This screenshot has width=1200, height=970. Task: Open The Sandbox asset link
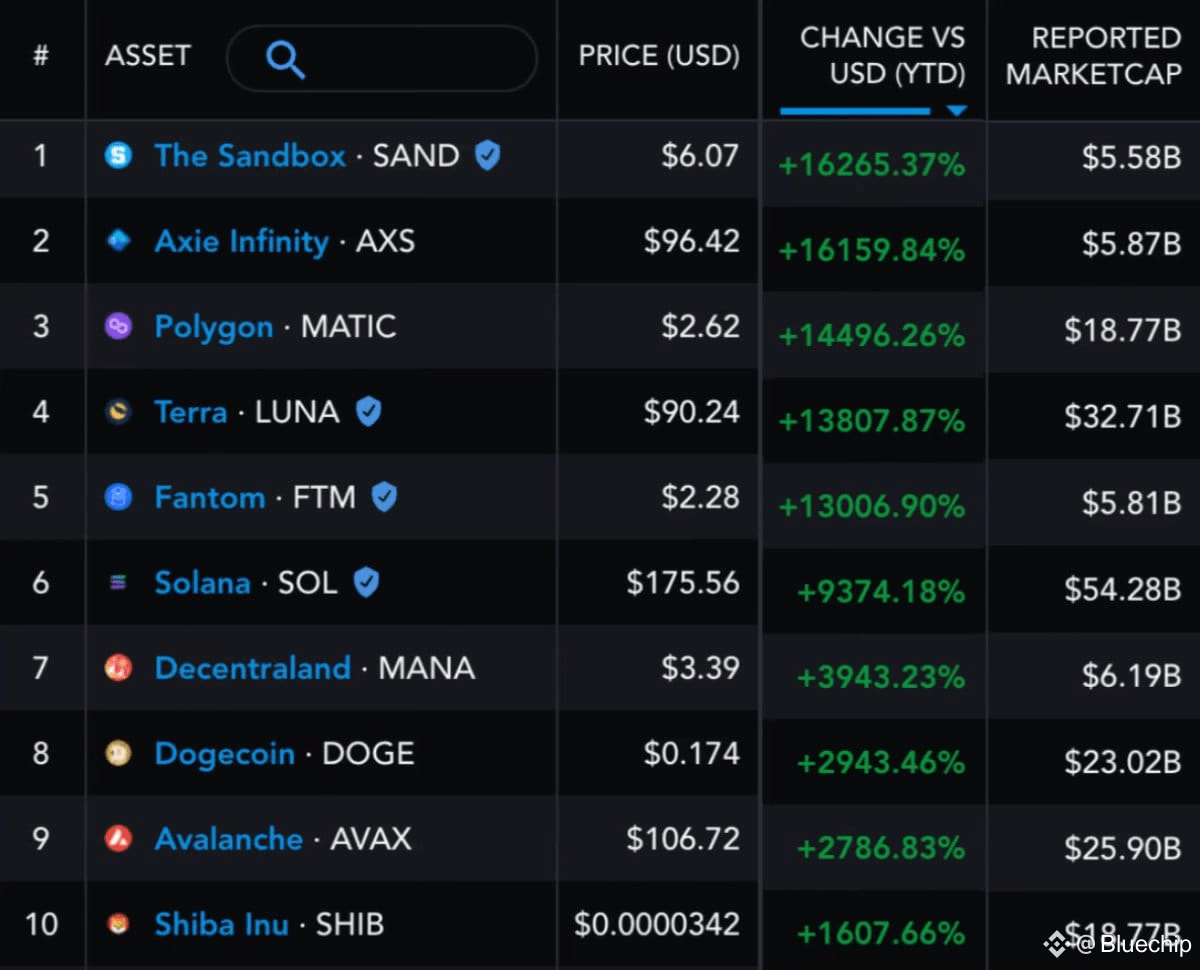[x=250, y=156]
